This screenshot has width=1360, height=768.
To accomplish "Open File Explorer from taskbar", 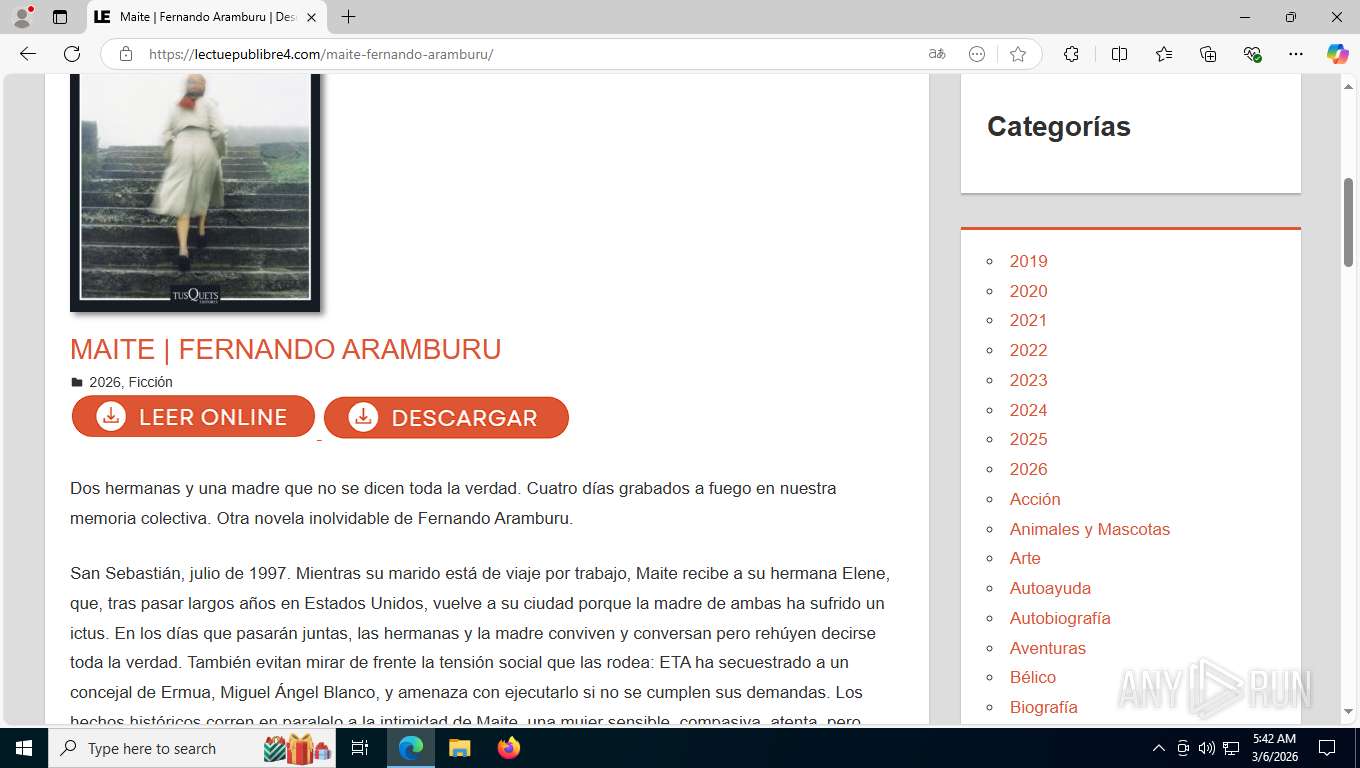I will (x=459, y=748).
